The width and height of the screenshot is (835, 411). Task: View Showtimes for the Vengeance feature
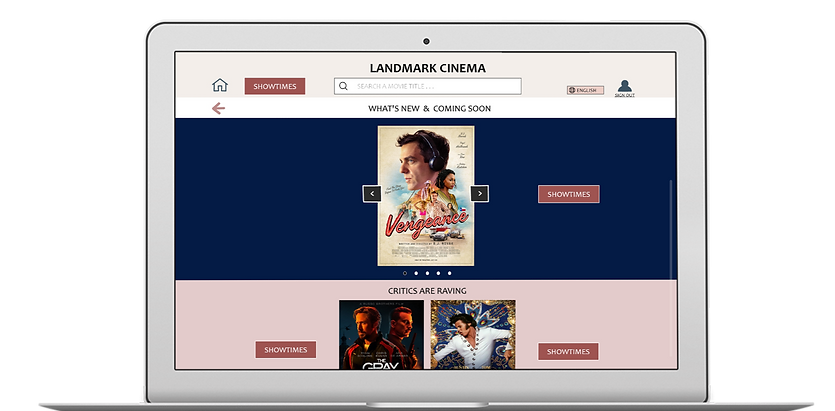coord(569,194)
